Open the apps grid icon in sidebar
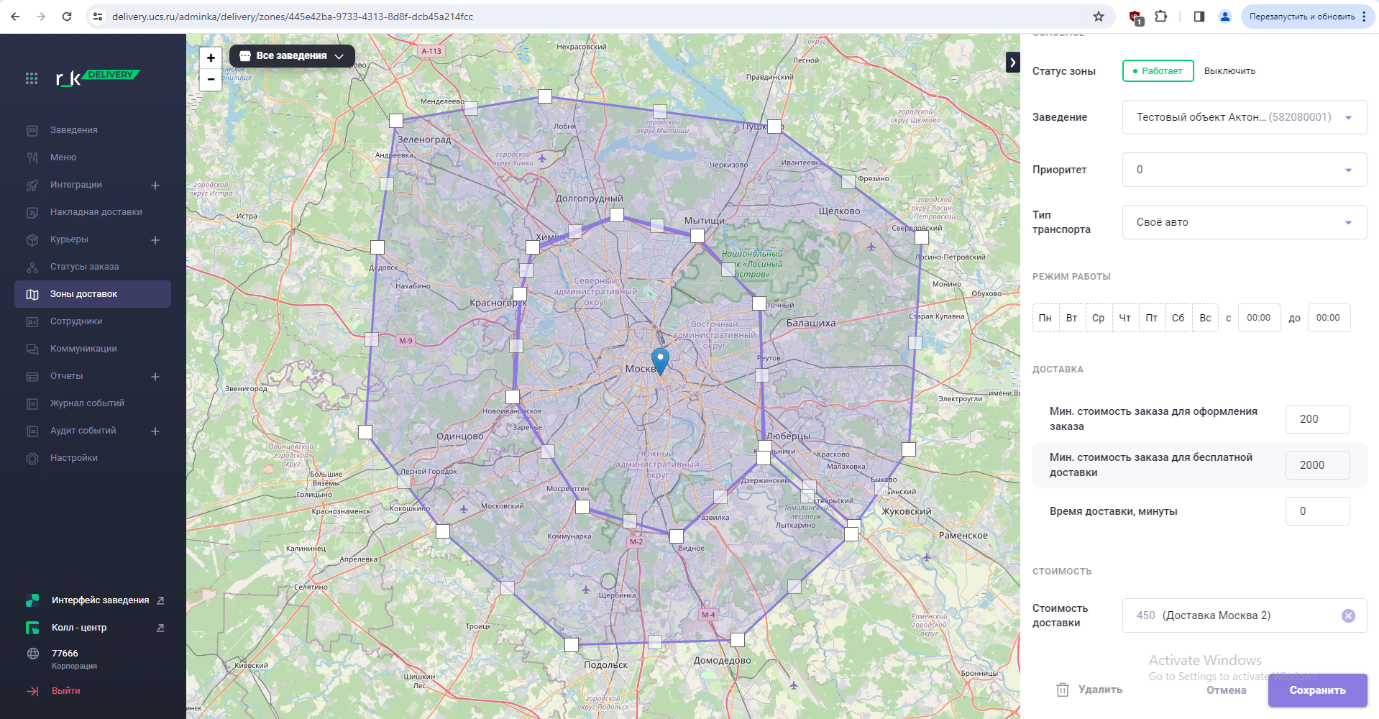The width and height of the screenshot is (1379, 719). [32, 78]
